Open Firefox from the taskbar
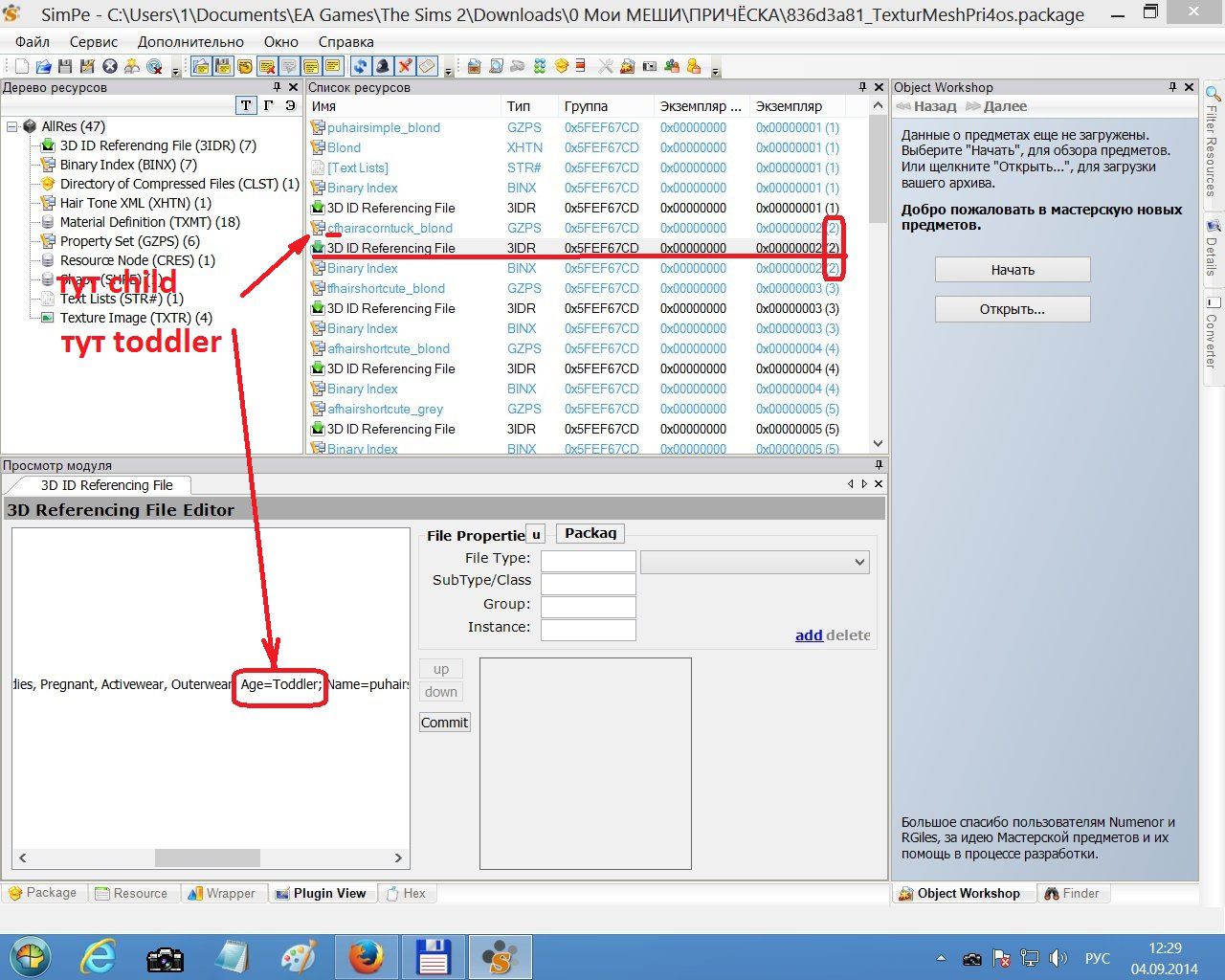This screenshot has height=980, width=1225. point(366,957)
